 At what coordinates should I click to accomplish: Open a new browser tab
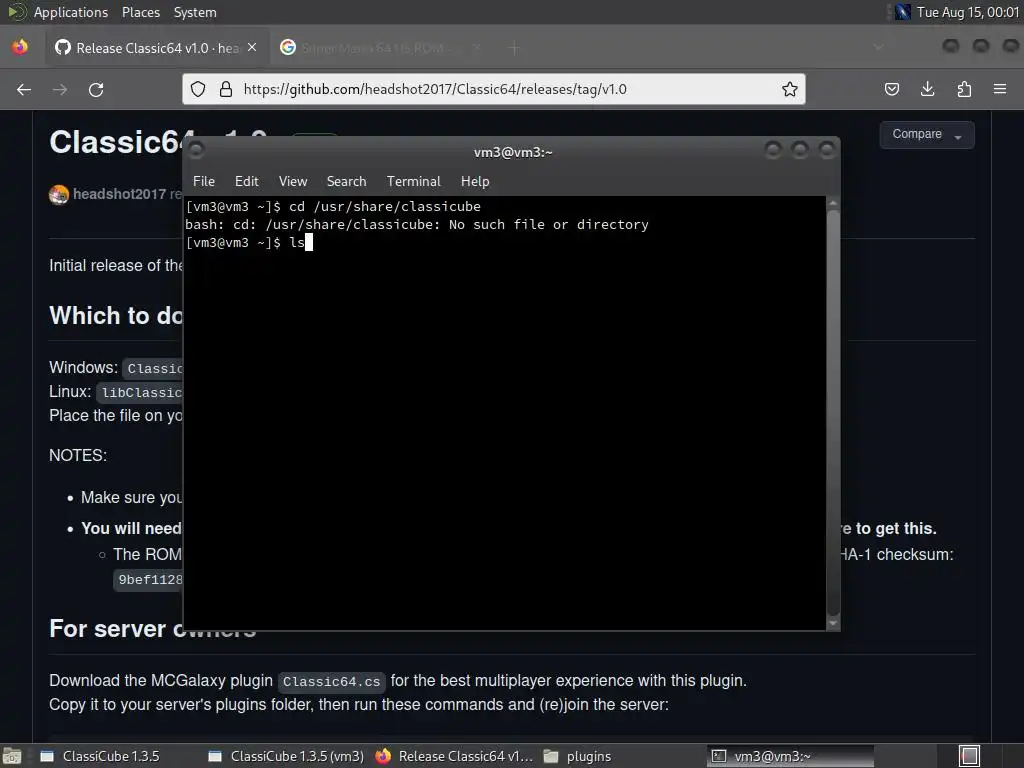click(515, 48)
